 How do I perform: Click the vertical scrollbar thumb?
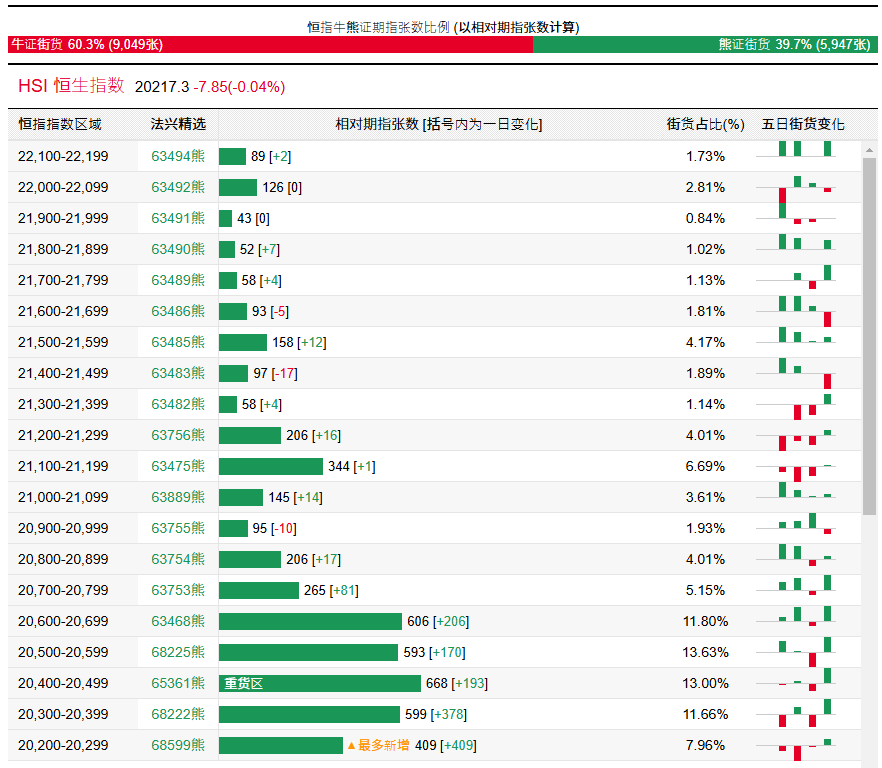869,336
